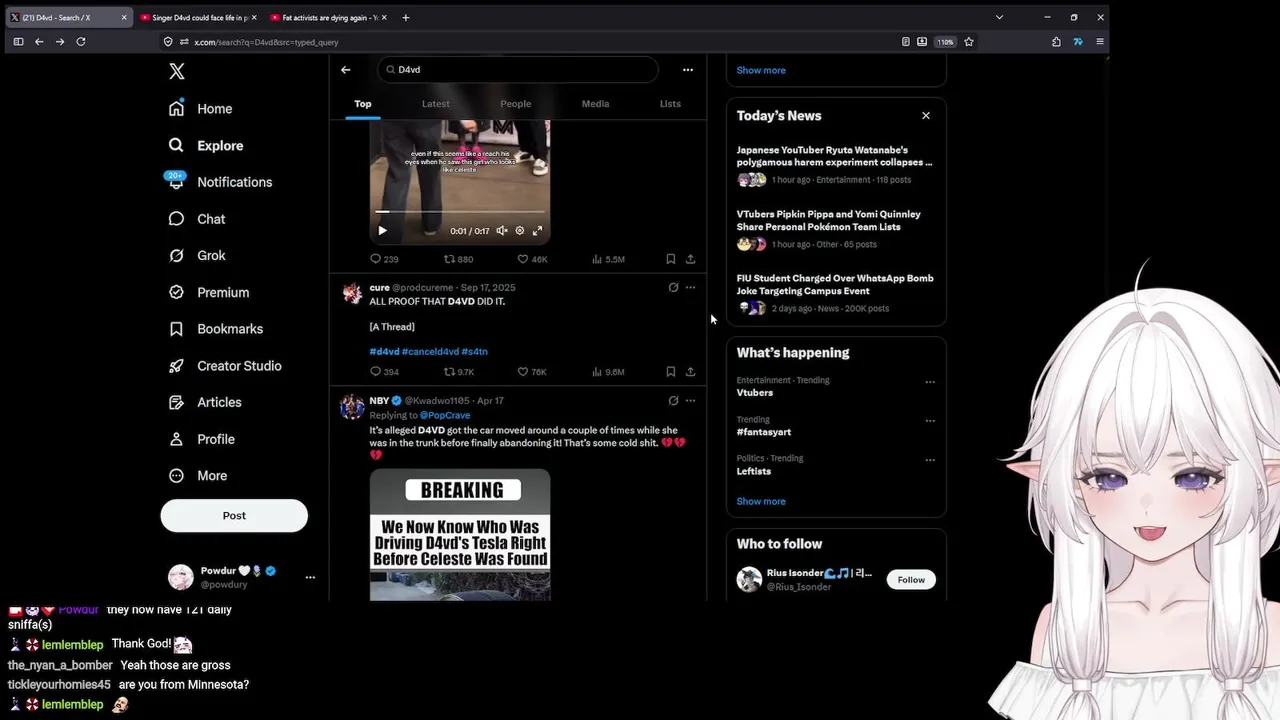This screenshot has height=720, width=1280.
Task: Open cure's profile avatar
Action: pos(352,293)
